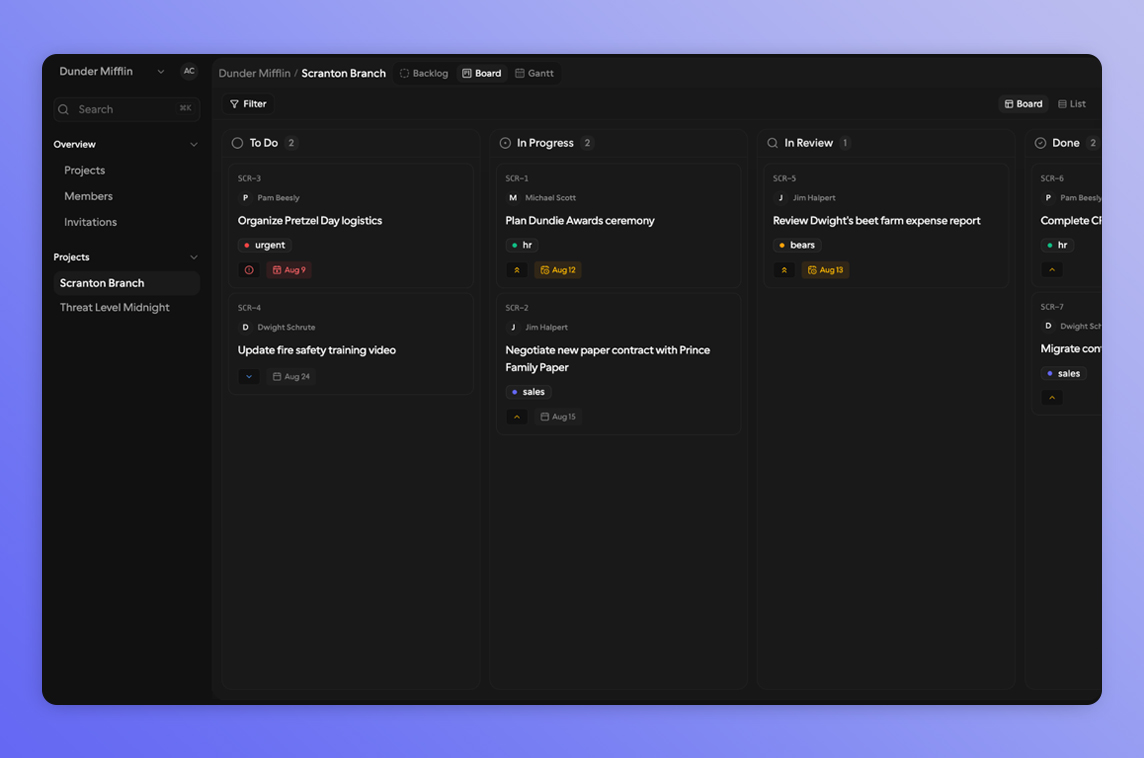This screenshot has height=758, width=1144.
Task: Open the Dunder Mifflin workspace dropdown
Action: (112, 71)
